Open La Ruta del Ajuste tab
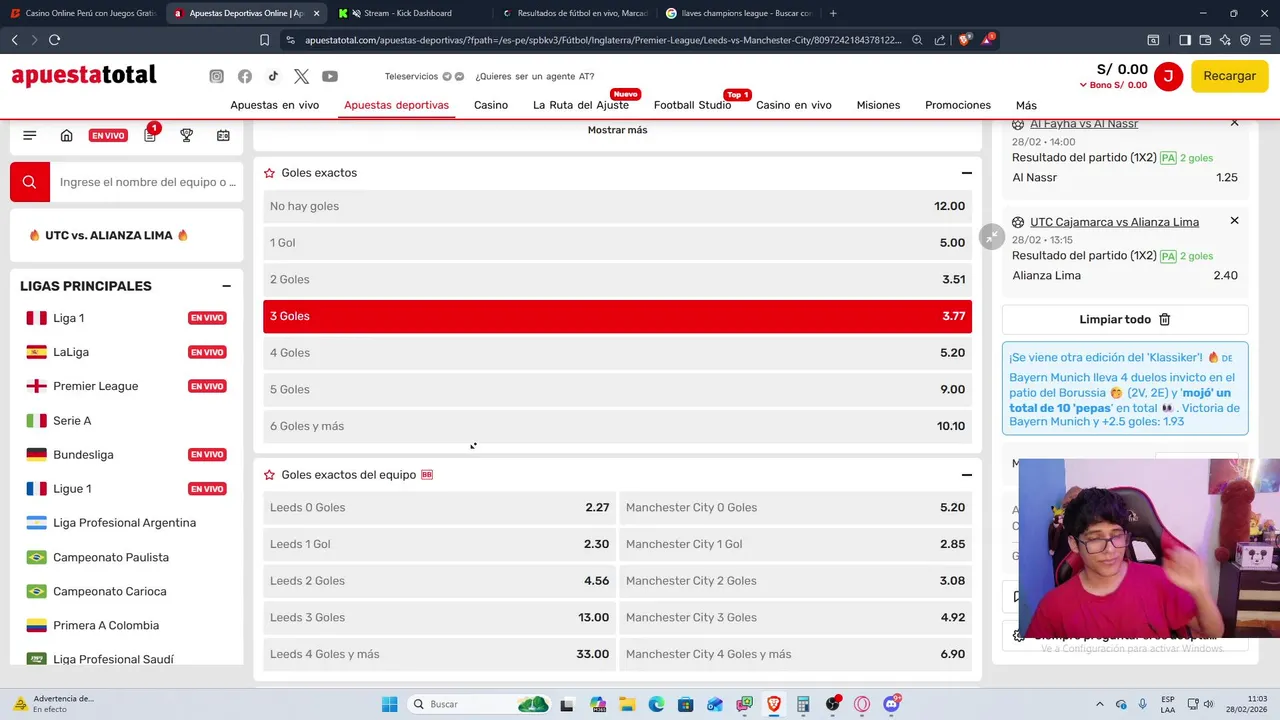This screenshot has height=720, width=1280. (x=581, y=105)
